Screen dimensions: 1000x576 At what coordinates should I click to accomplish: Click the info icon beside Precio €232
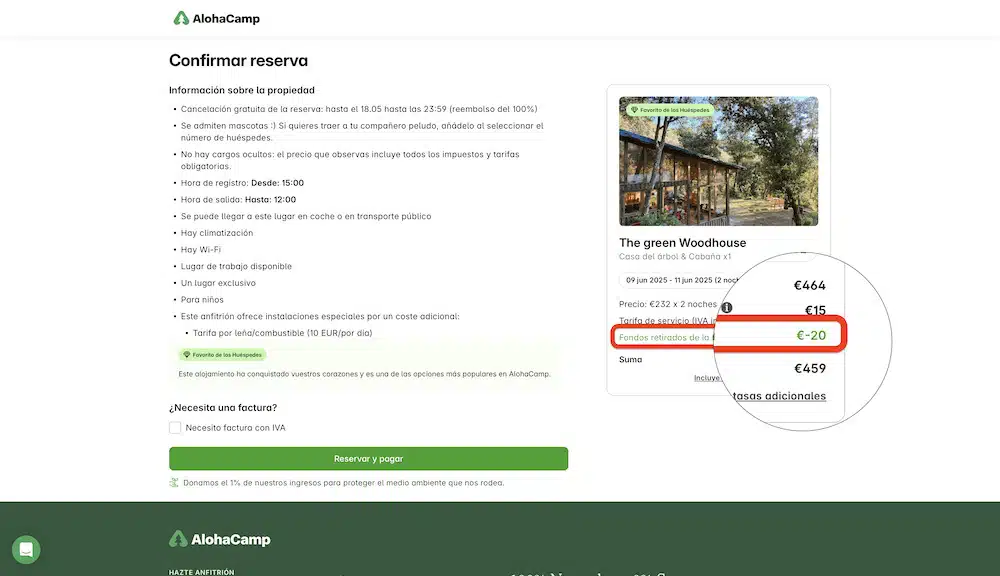click(726, 307)
